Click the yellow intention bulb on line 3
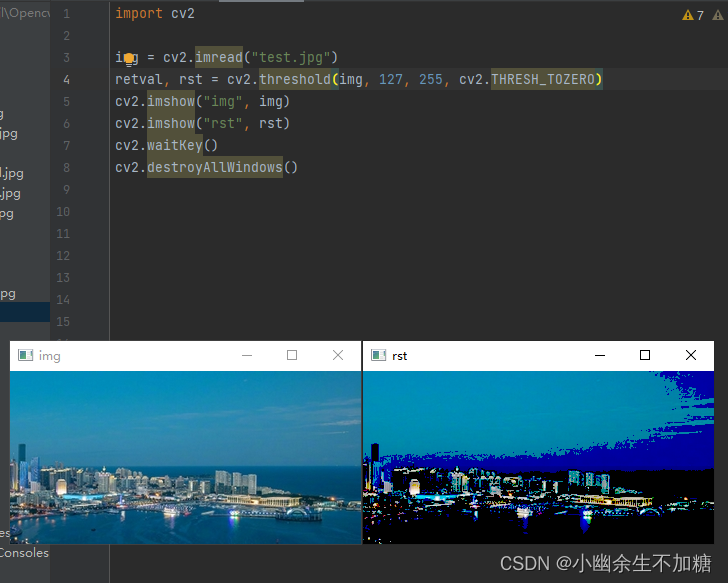728x583 pixels. coord(129,59)
